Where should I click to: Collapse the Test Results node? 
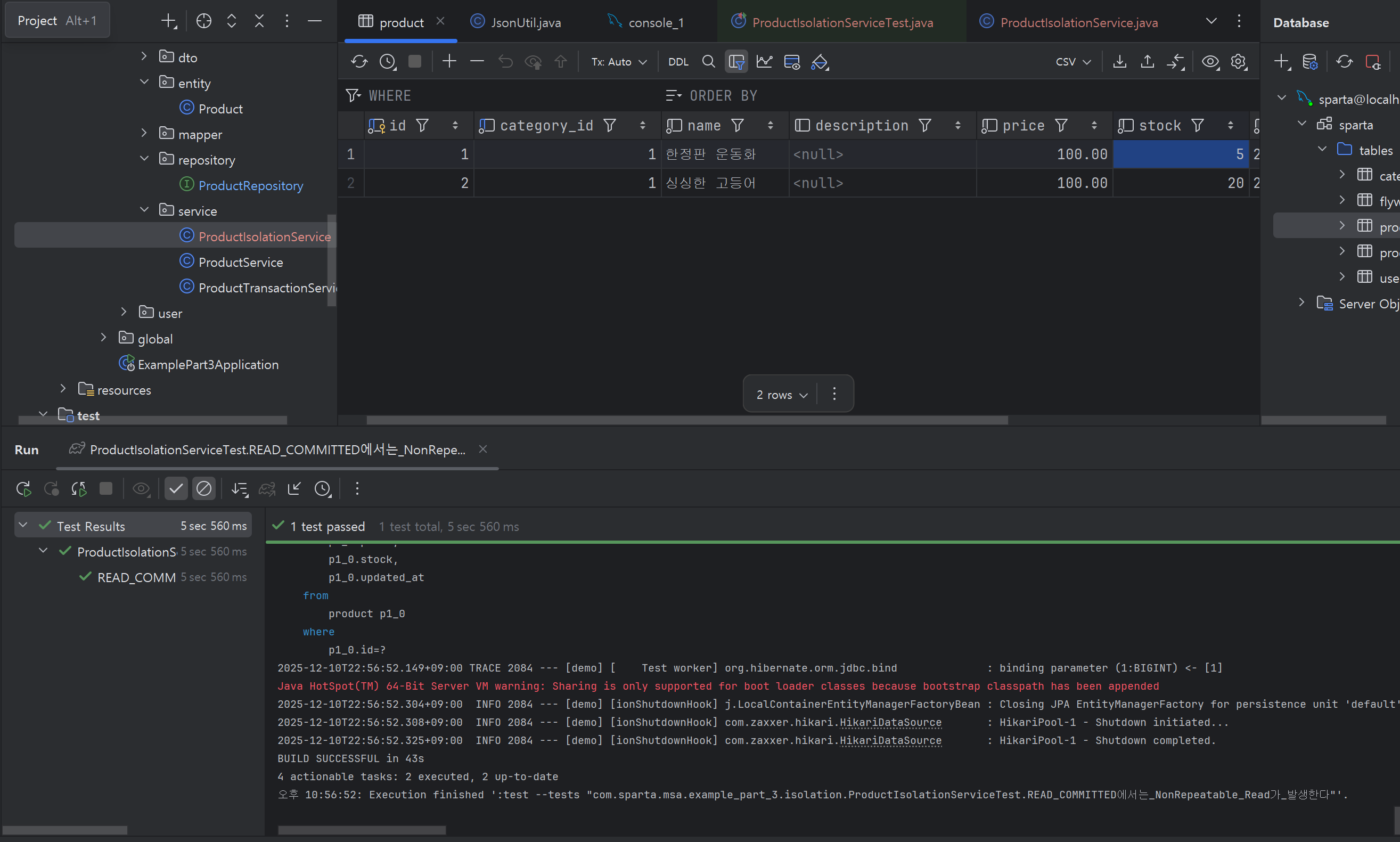pos(23,525)
